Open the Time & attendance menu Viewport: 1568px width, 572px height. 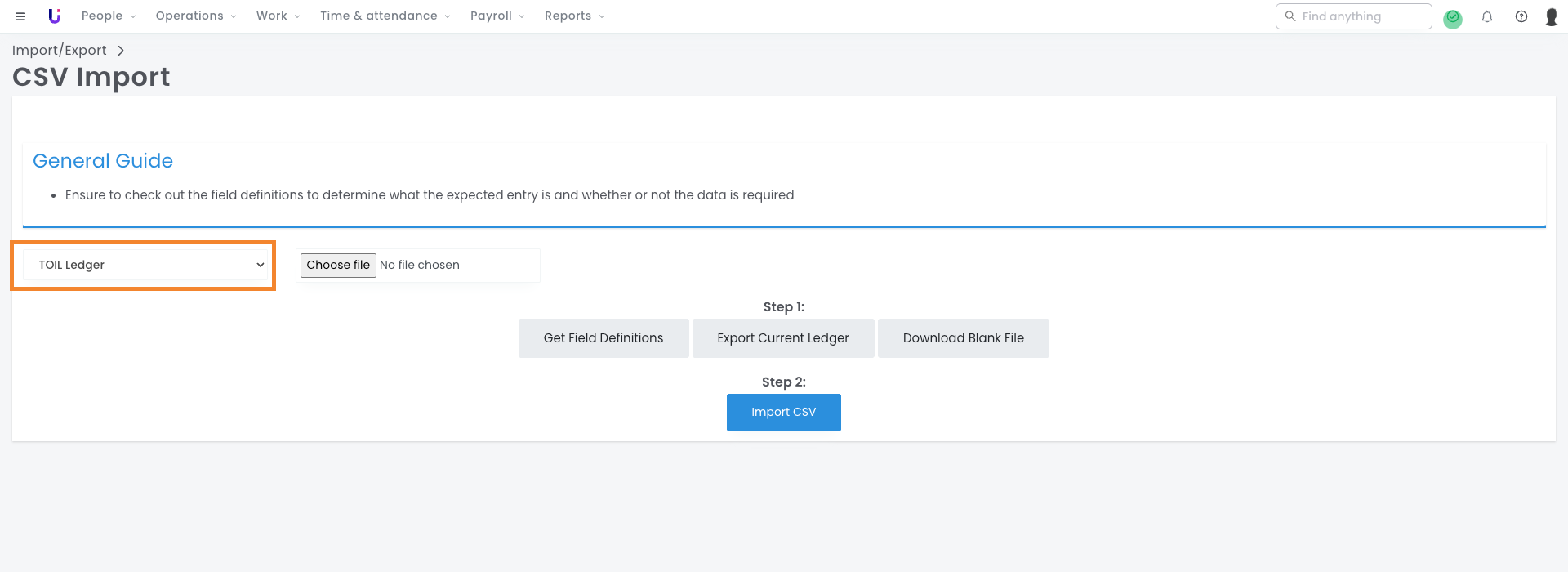click(x=385, y=16)
